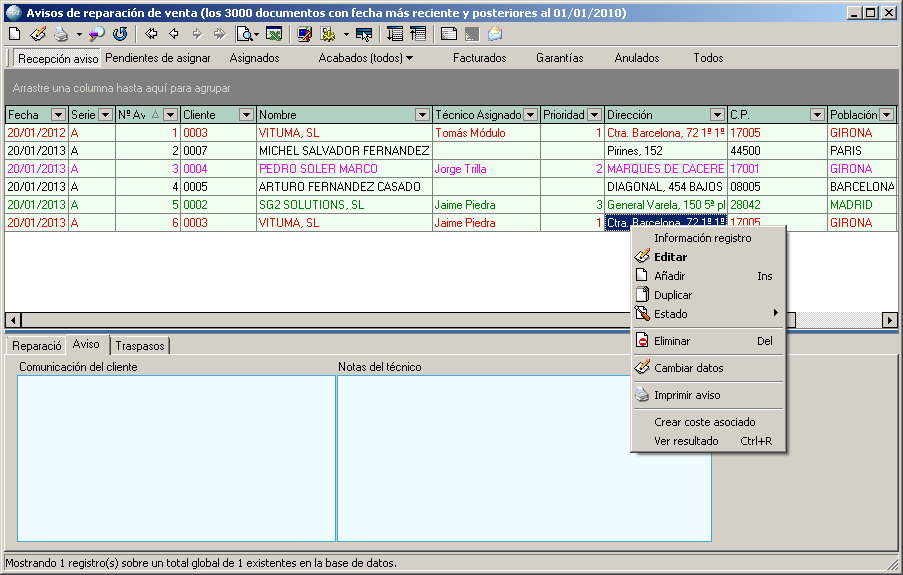Click the mail envelope toolbar icon

(x=495, y=34)
